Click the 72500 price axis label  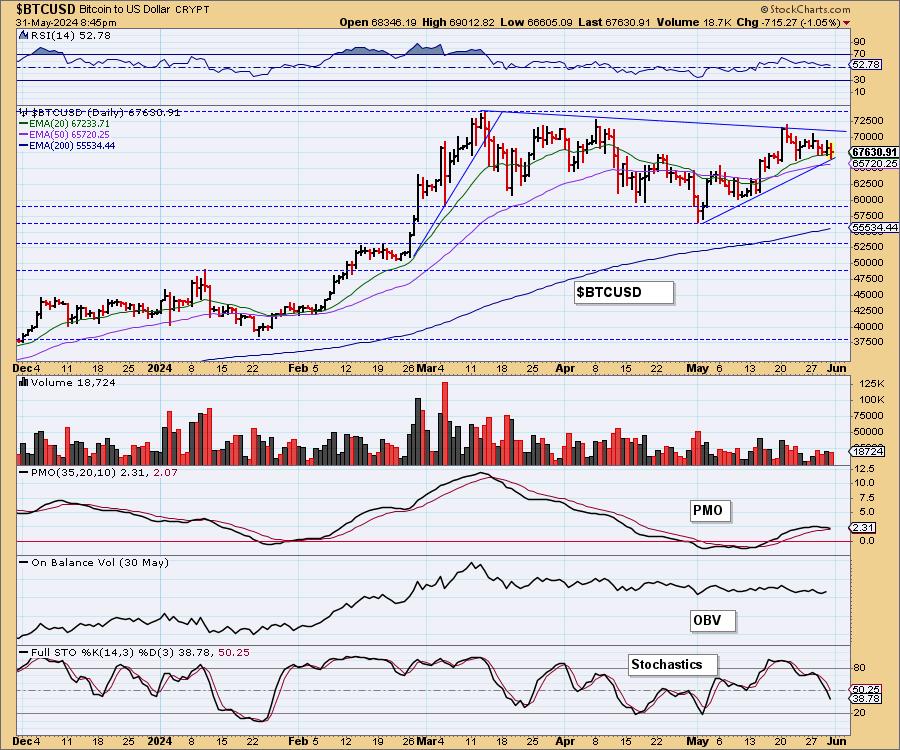tap(868, 121)
